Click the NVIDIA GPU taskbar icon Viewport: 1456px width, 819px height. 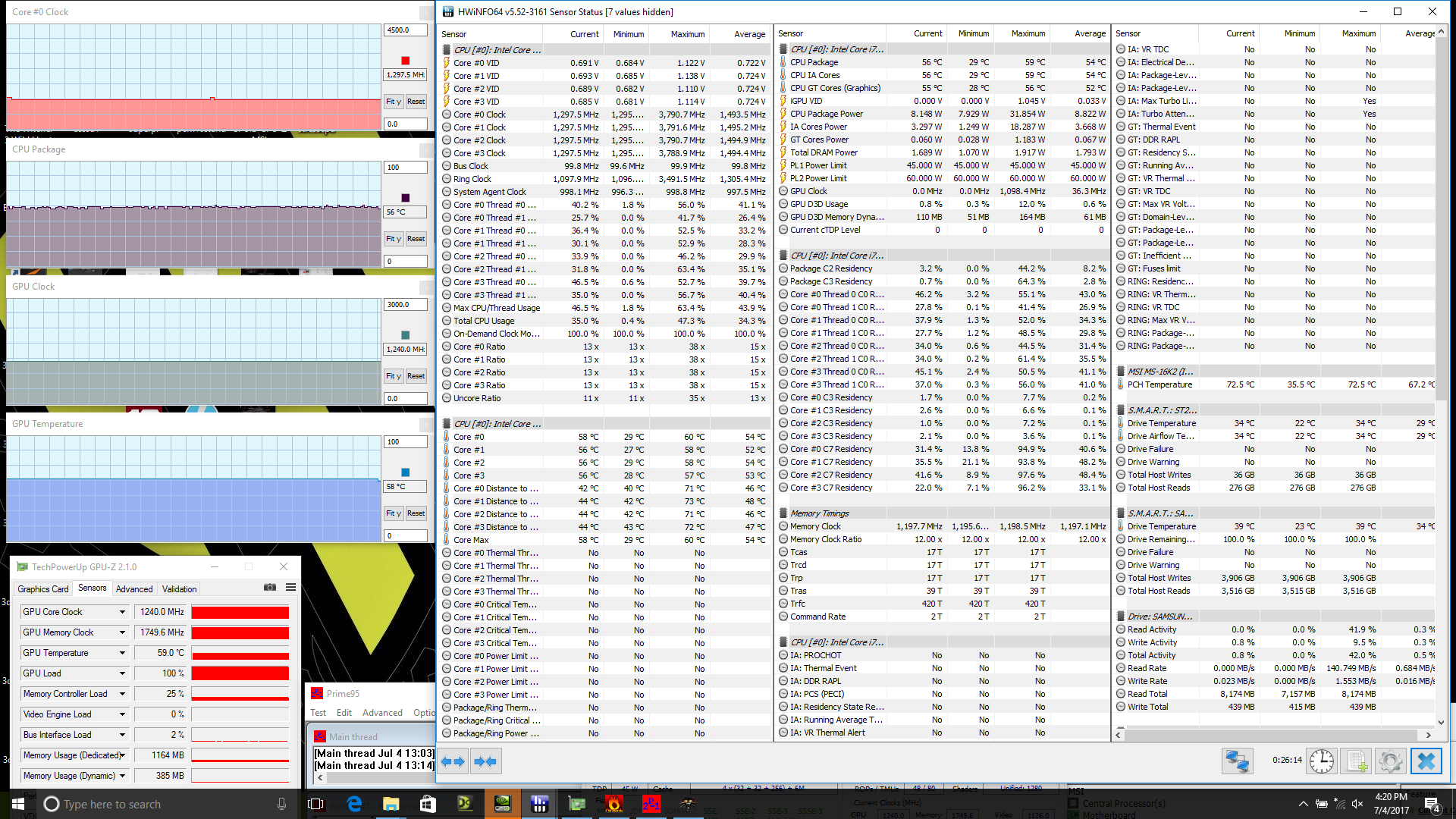[502, 804]
